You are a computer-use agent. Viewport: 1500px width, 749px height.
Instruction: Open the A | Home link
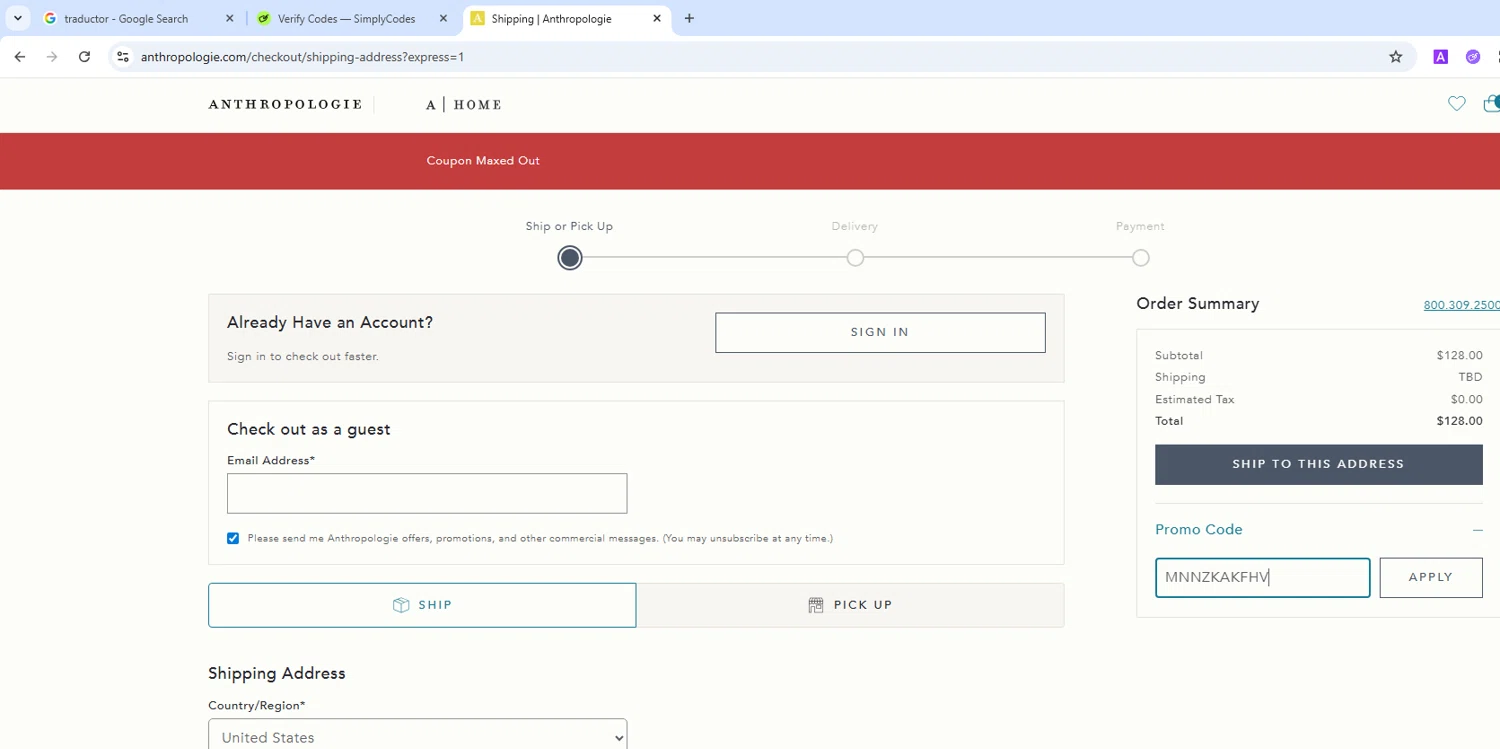point(464,104)
